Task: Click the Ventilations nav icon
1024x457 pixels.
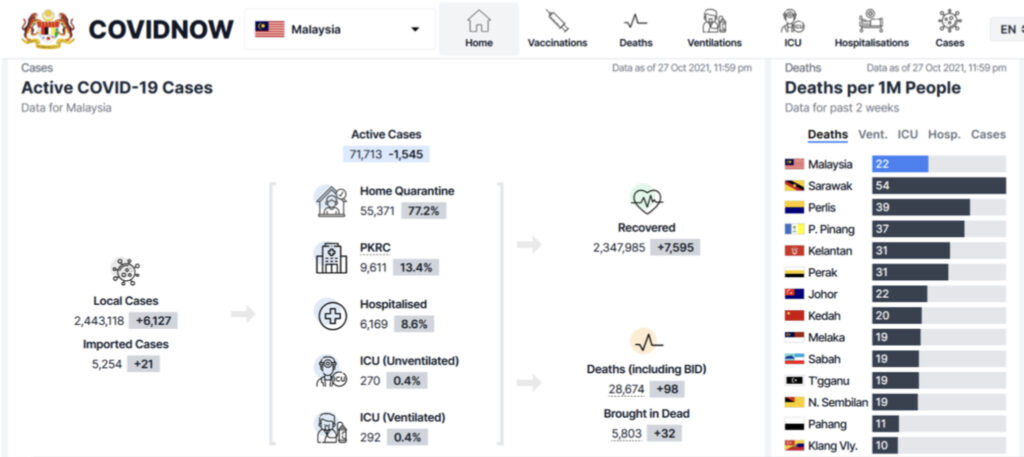Action: coord(714,20)
